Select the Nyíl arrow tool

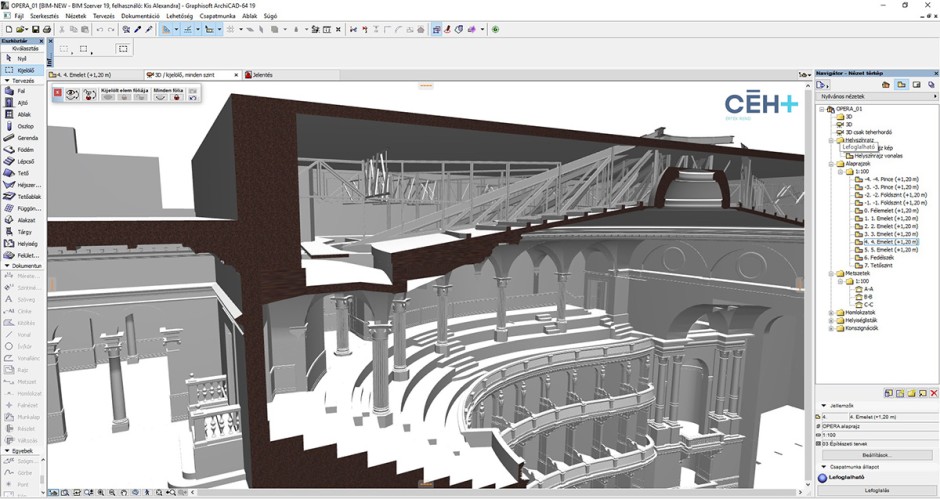pyautogui.click(x=21, y=59)
